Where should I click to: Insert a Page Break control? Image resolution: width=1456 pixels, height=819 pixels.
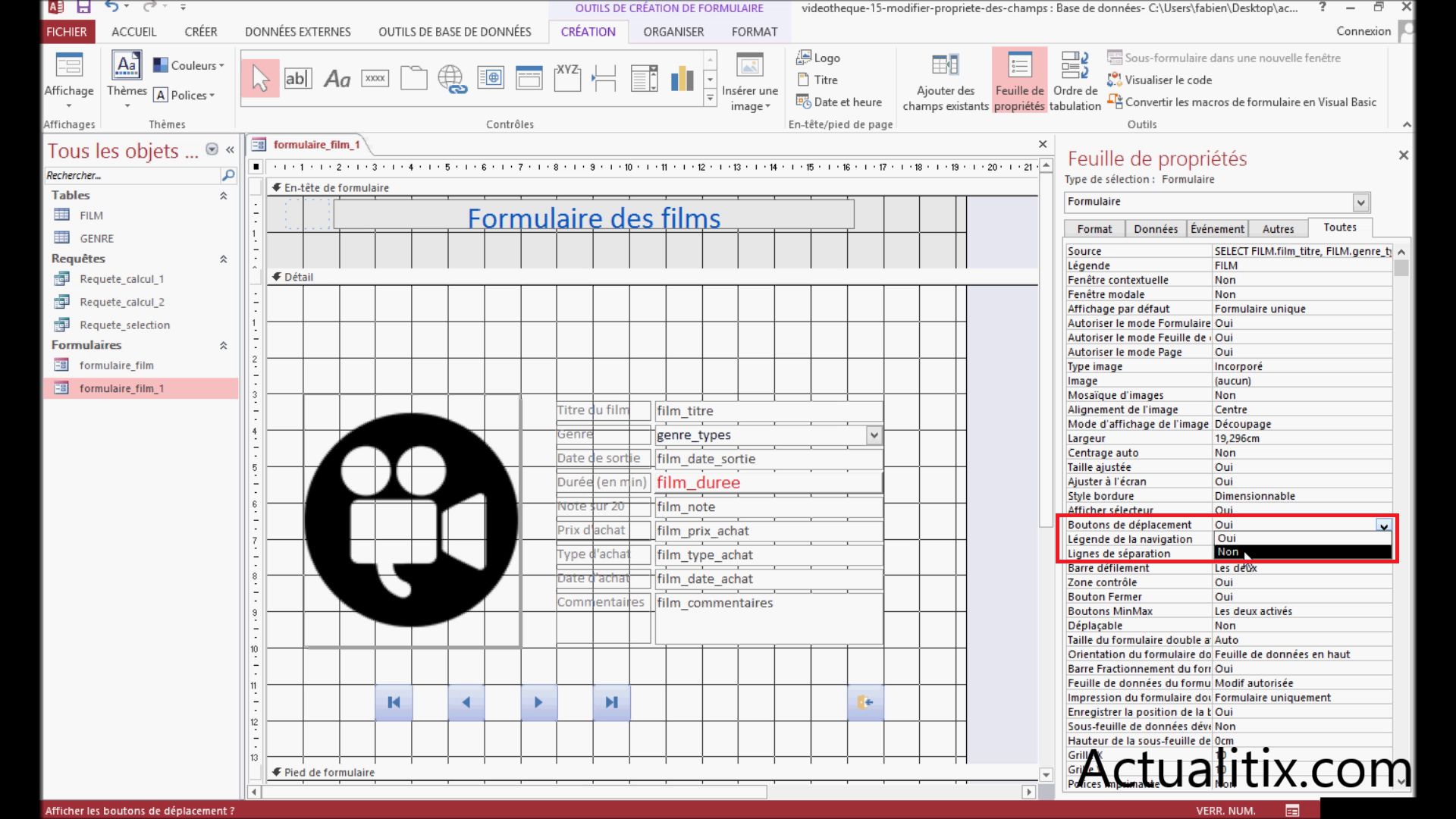coord(604,78)
